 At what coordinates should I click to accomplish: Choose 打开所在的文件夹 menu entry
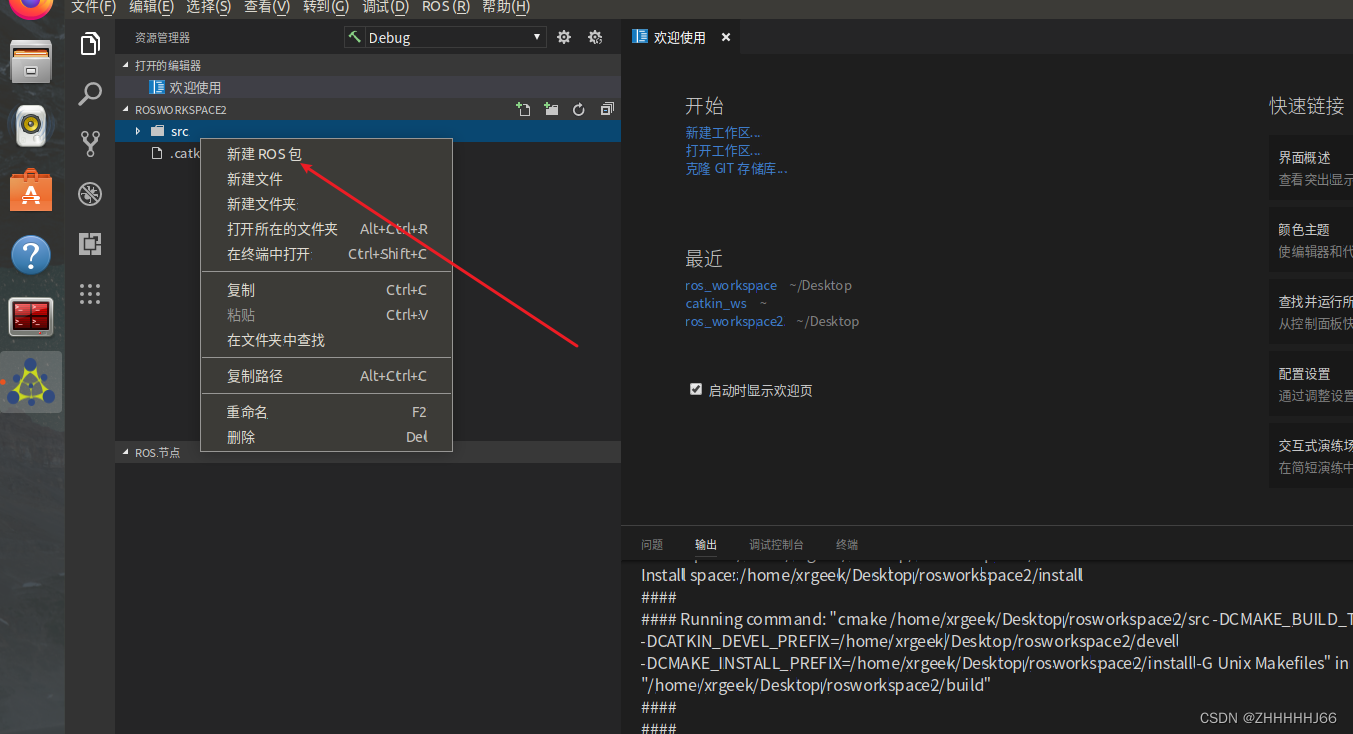pyautogui.click(x=327, y=229)
